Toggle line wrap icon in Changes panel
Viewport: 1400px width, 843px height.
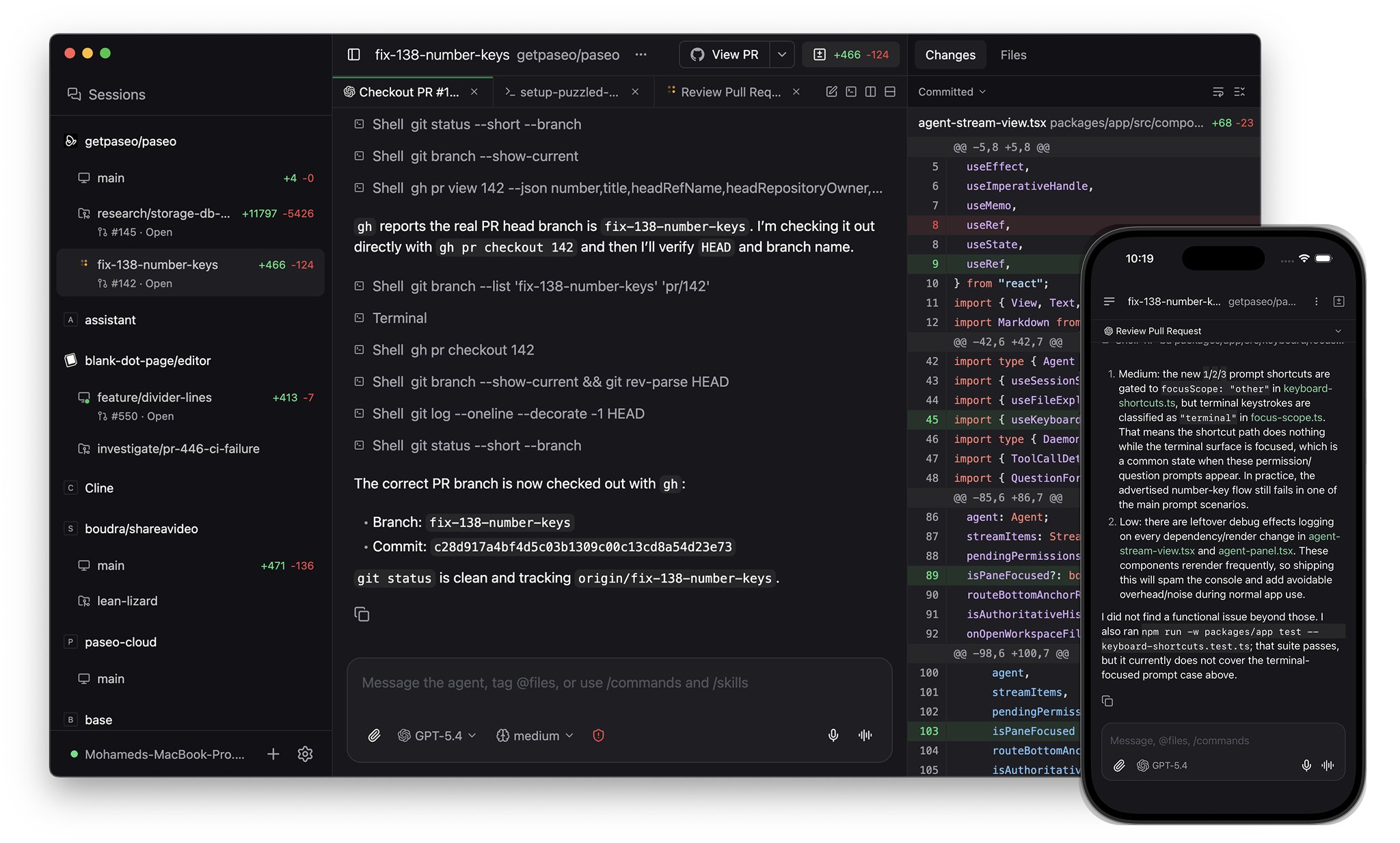pyautogui.click(x=1218, y=92)
